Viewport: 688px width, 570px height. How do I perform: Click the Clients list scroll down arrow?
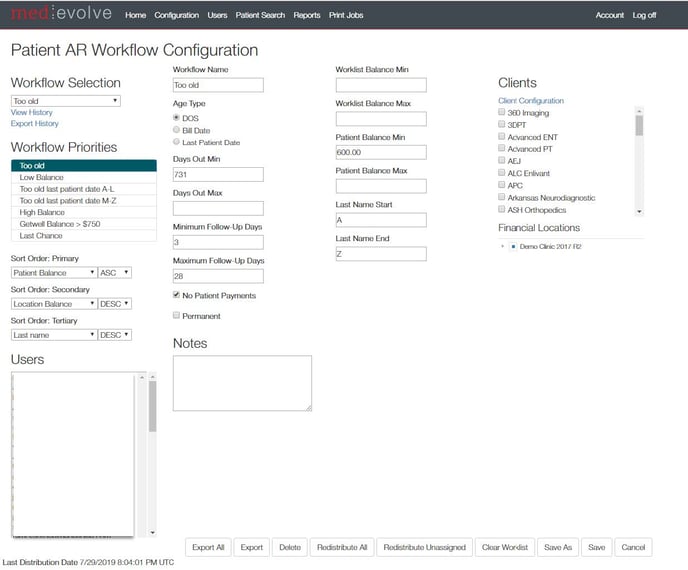639,211
